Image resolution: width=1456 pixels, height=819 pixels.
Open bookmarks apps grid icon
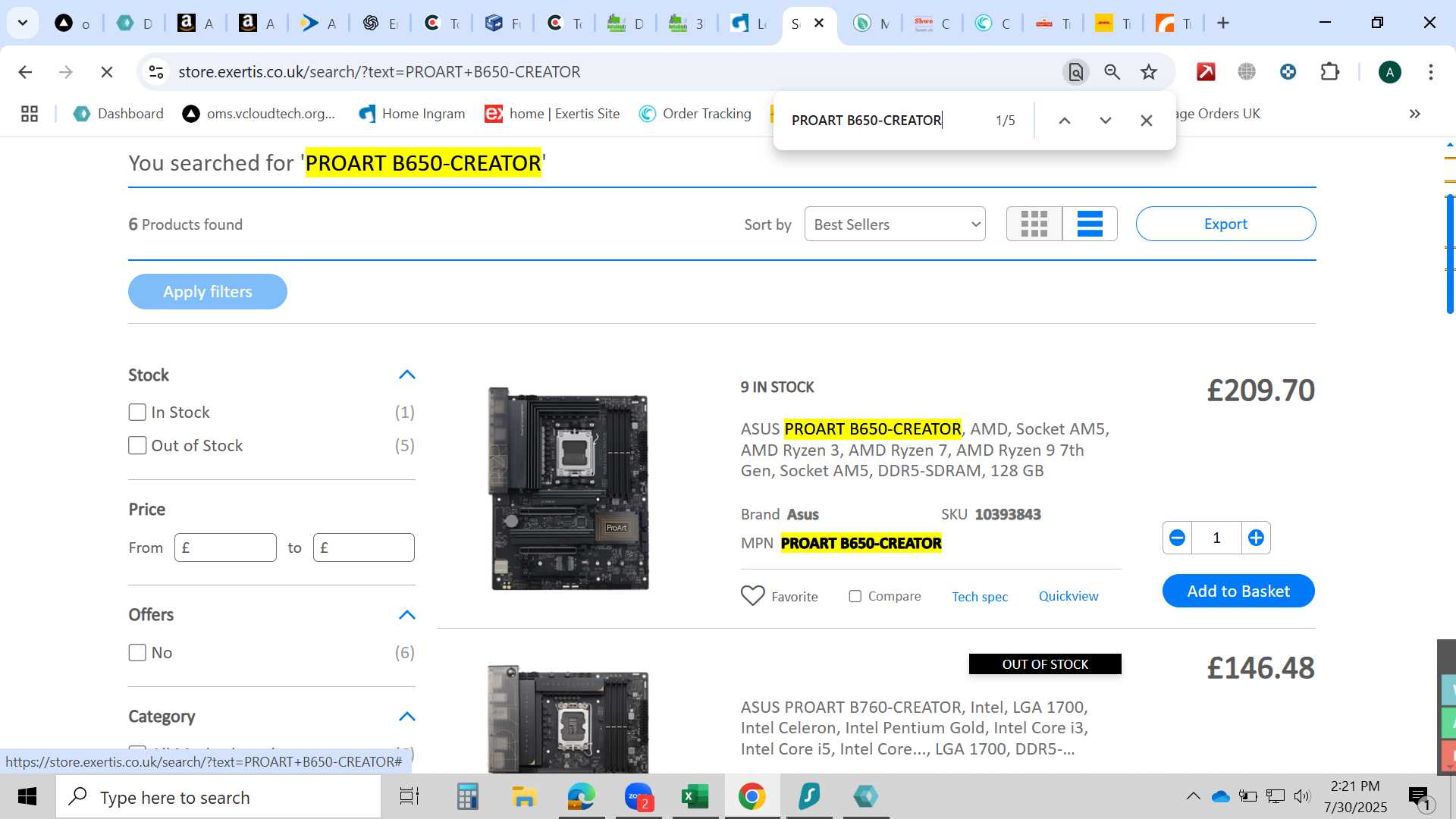pos(30,114)
